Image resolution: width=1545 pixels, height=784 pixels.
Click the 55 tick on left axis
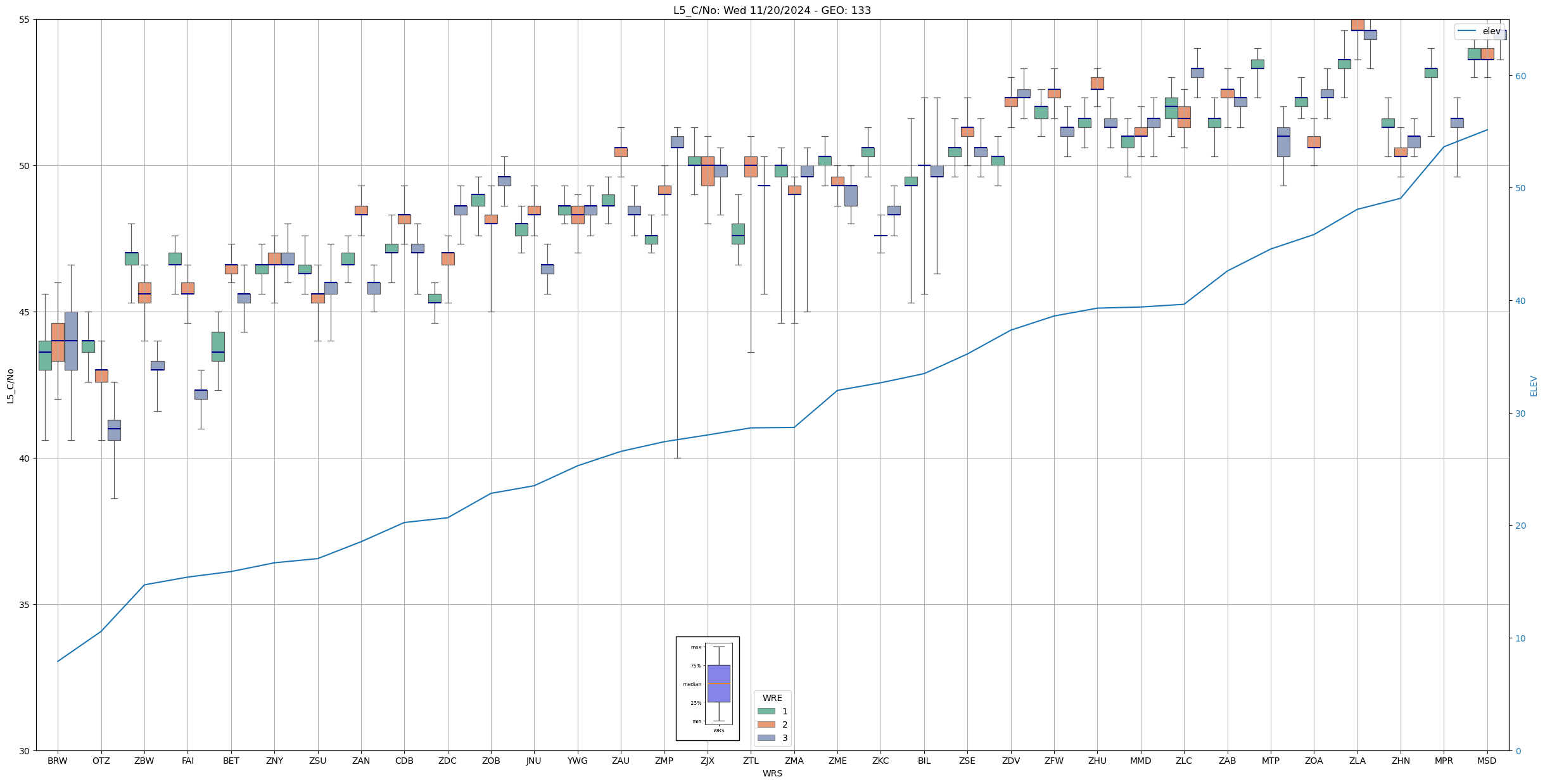pos(24,20)
